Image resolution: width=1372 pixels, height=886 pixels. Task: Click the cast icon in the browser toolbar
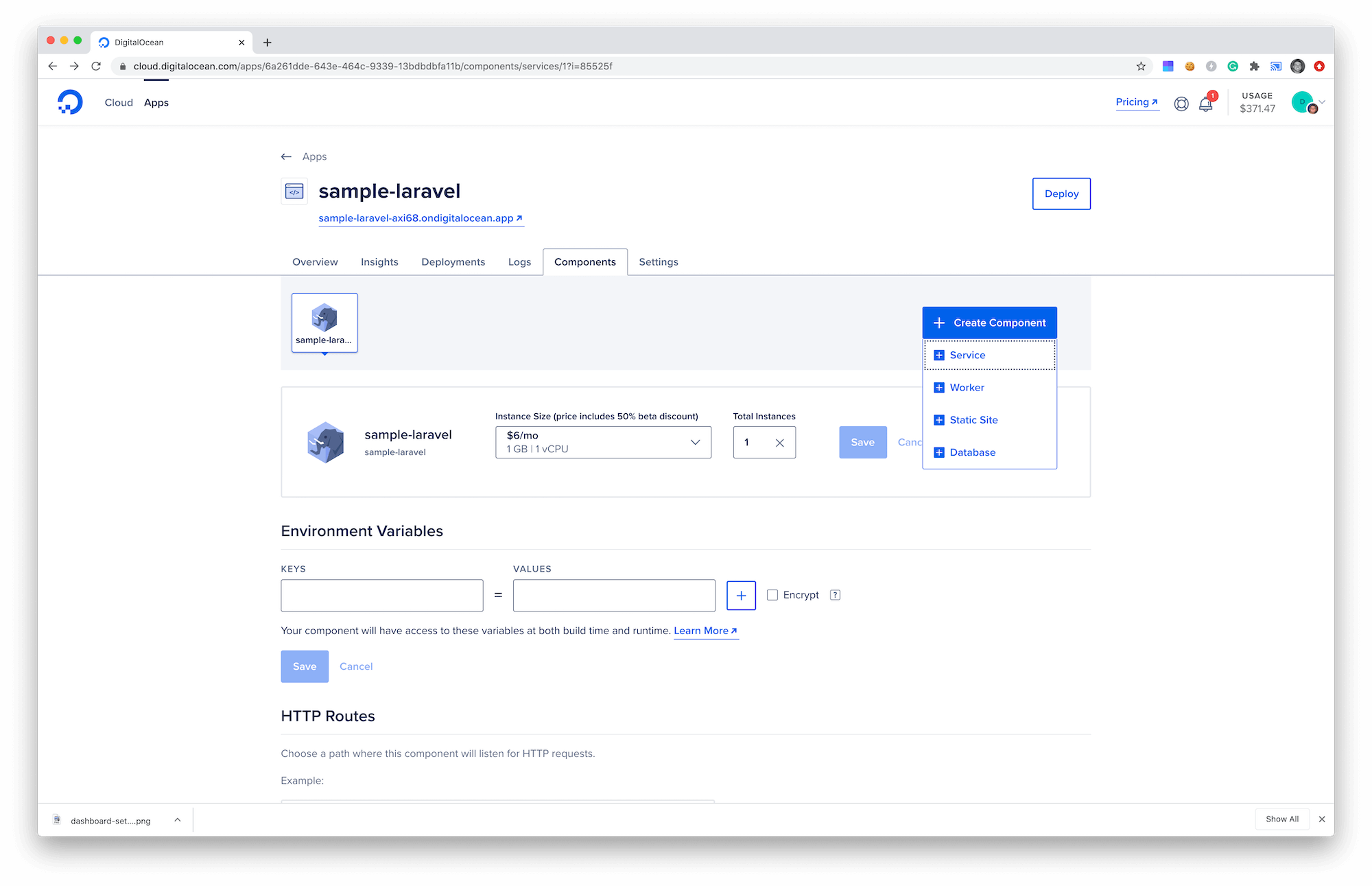[1276, 66]
